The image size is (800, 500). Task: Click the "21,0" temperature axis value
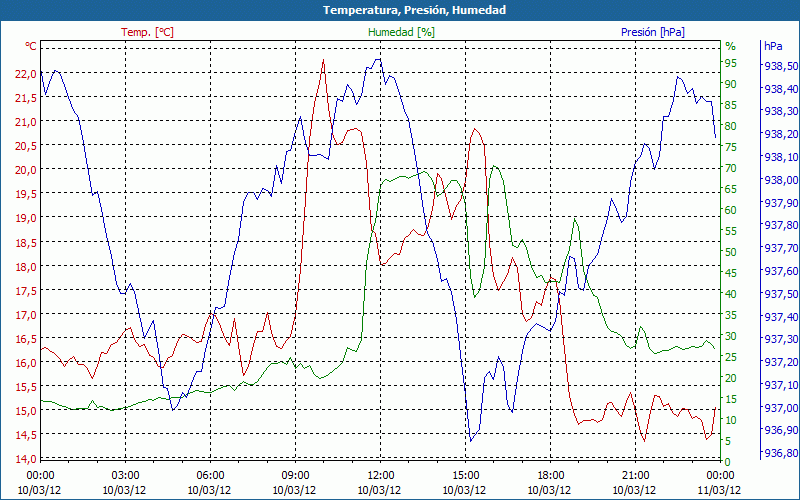(x=26, y=122)
